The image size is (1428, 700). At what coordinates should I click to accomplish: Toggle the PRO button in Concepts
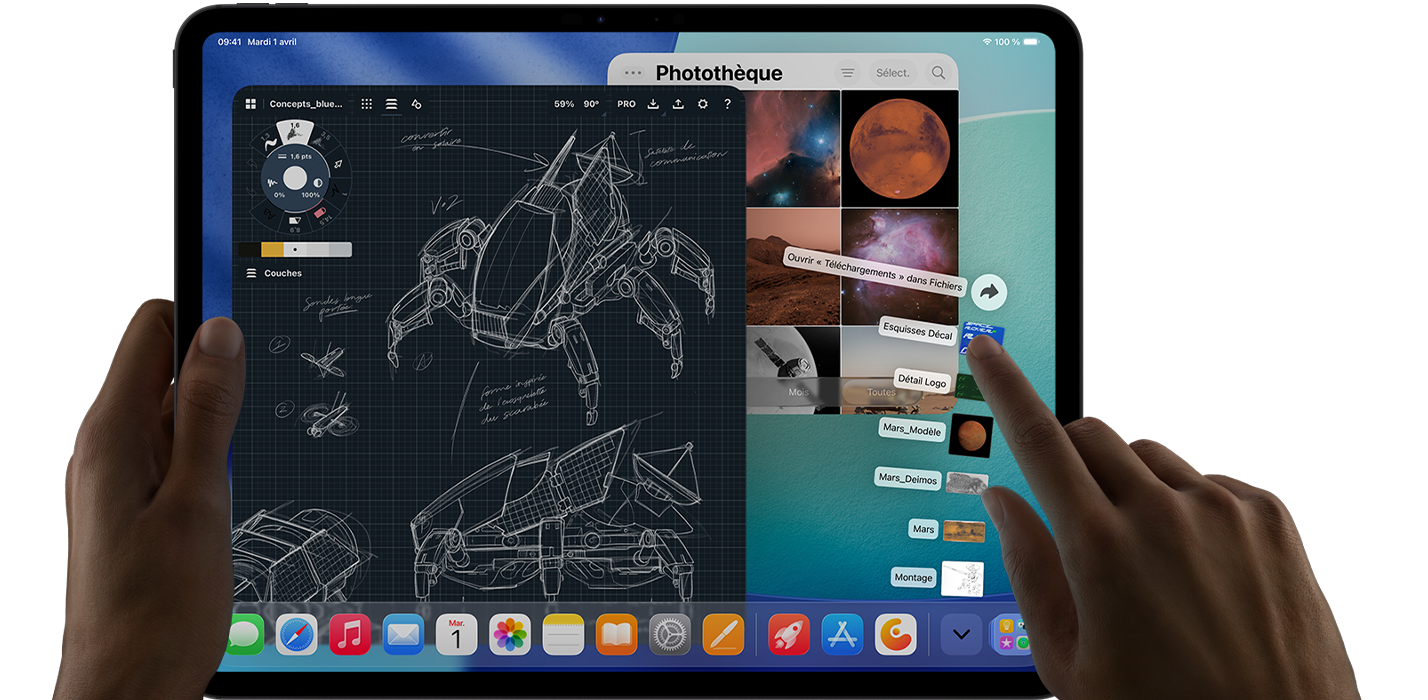click(x=626, y=104)
